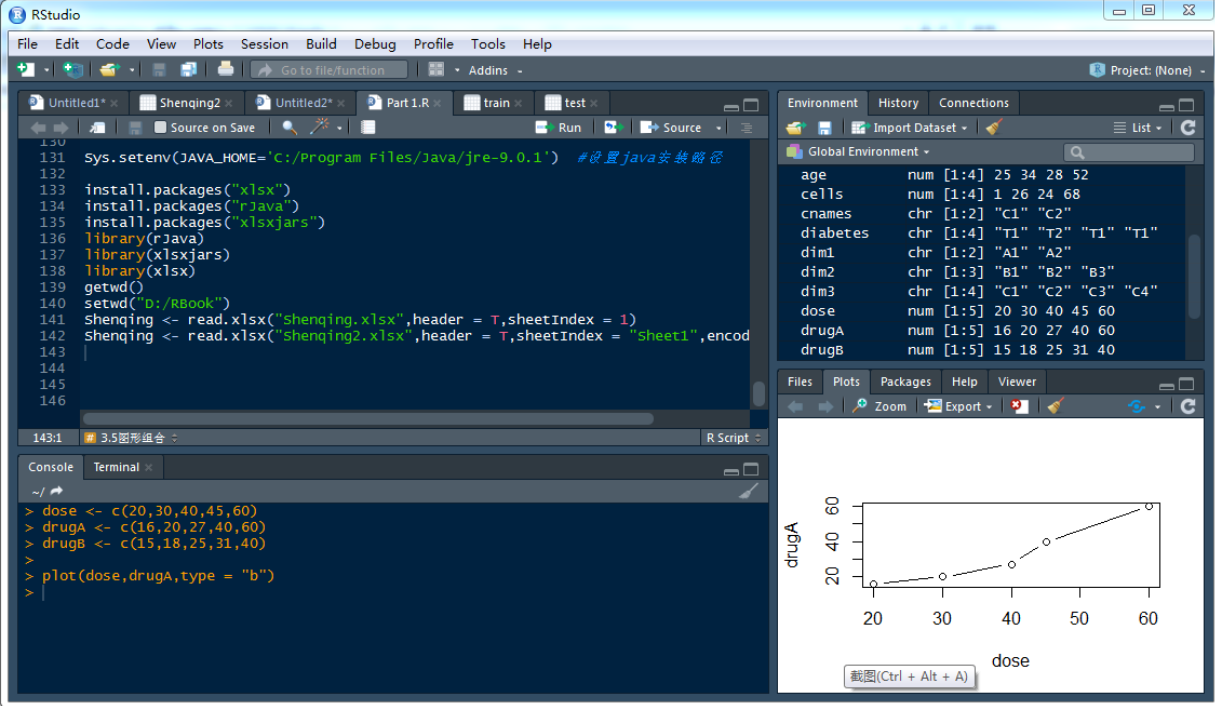Create a new file from toolbar

[x=25, y=69]
